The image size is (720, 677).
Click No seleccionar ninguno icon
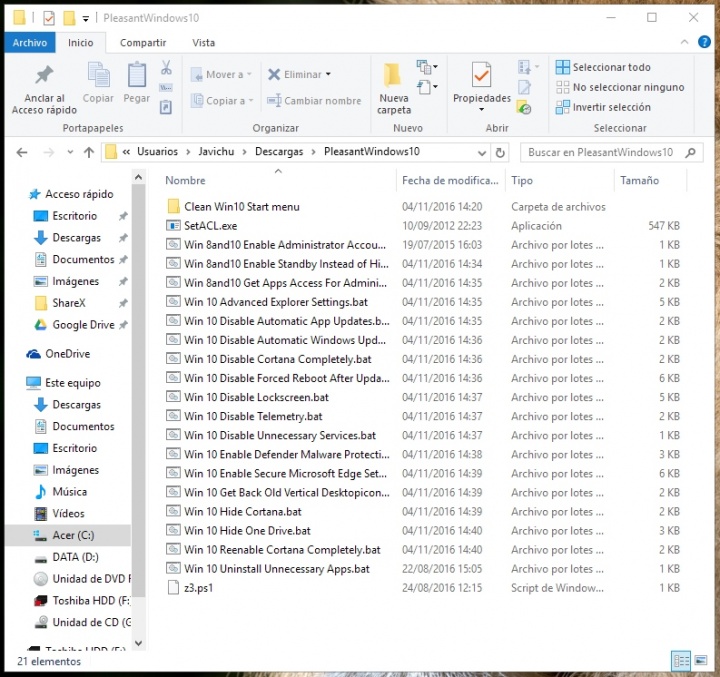[x=562, y=87]
